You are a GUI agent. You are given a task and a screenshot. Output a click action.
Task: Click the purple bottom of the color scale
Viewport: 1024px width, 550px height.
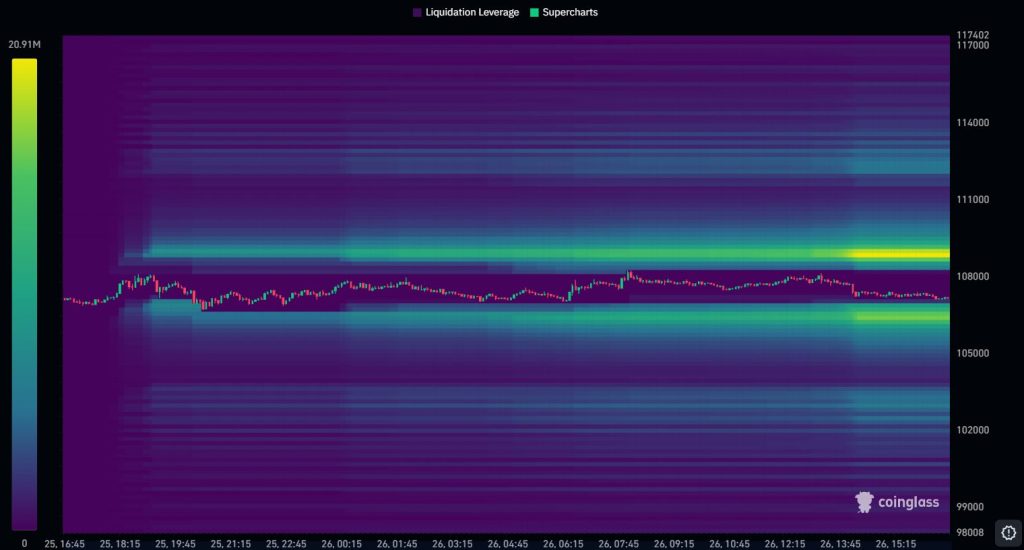[x=24, y=522]
